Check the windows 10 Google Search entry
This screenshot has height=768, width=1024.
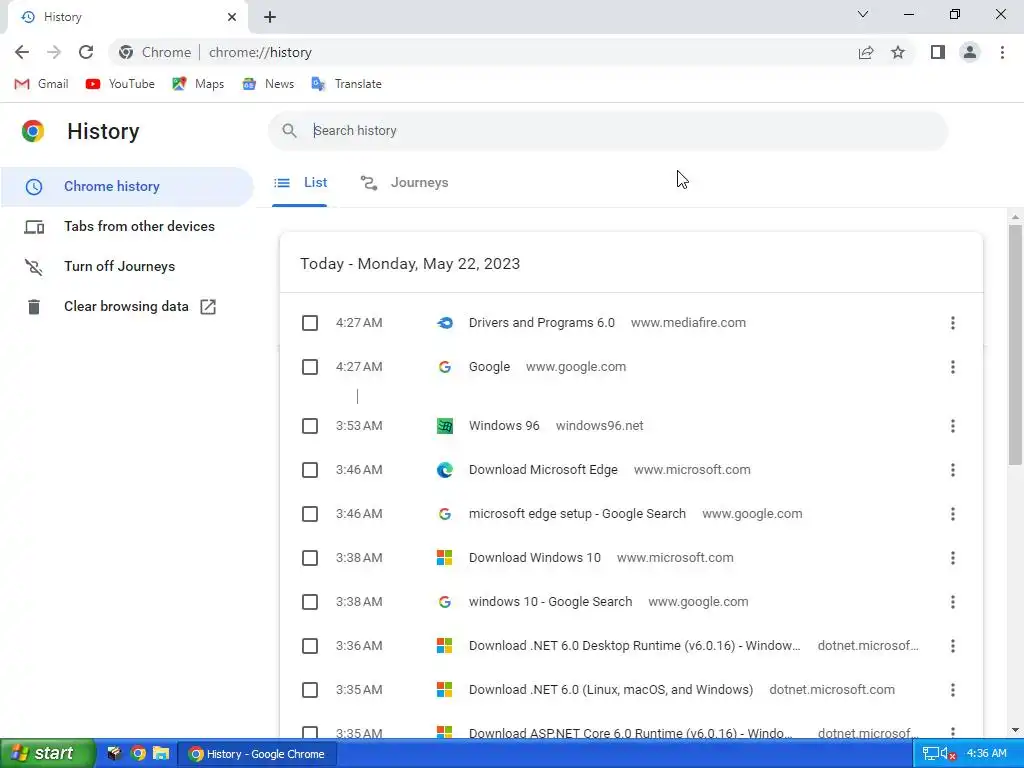[x=310, y=602]
